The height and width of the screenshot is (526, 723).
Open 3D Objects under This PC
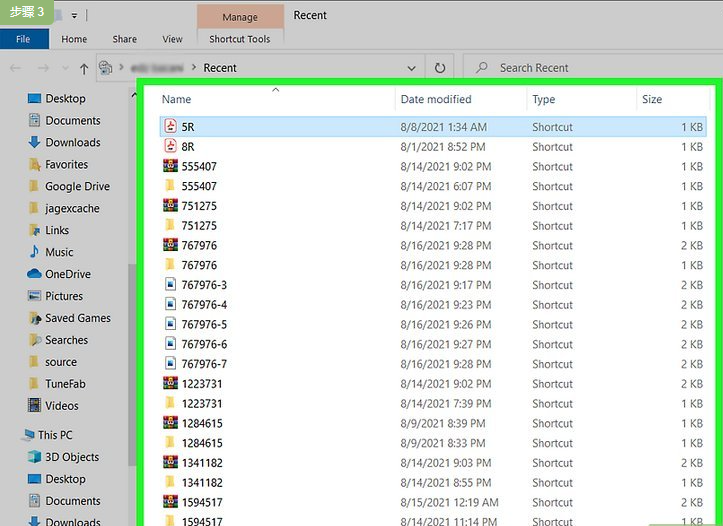coord(64,457)
